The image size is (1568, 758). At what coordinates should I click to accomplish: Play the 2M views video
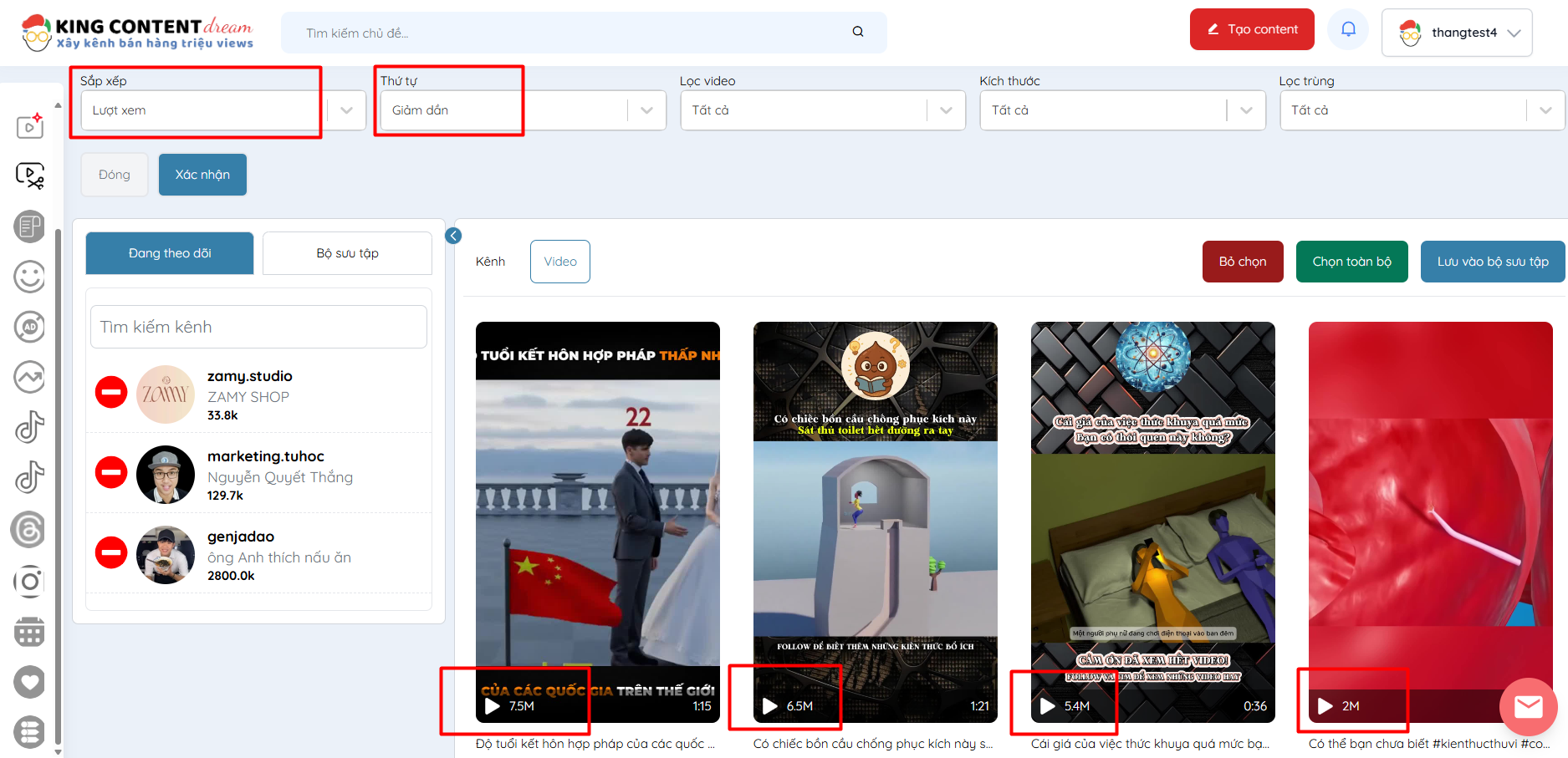click(x=1325, y=706)
